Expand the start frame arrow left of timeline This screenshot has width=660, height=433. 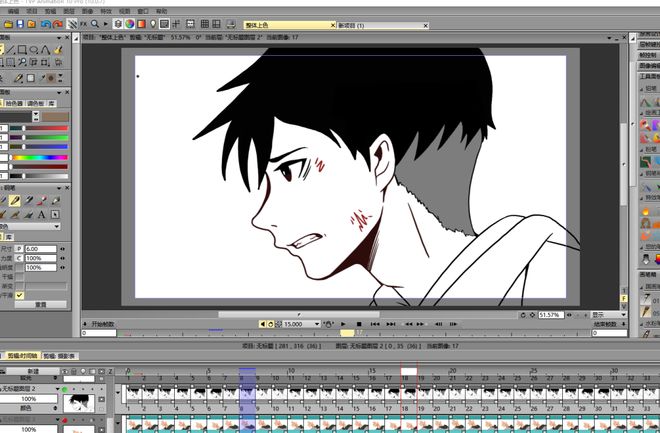(x=85, y=324)
